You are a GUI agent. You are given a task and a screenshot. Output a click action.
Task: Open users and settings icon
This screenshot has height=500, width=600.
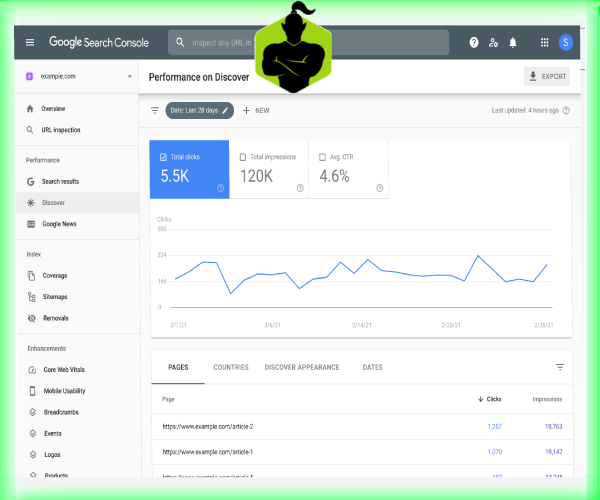pyautogui.click(x=493, y=42)
